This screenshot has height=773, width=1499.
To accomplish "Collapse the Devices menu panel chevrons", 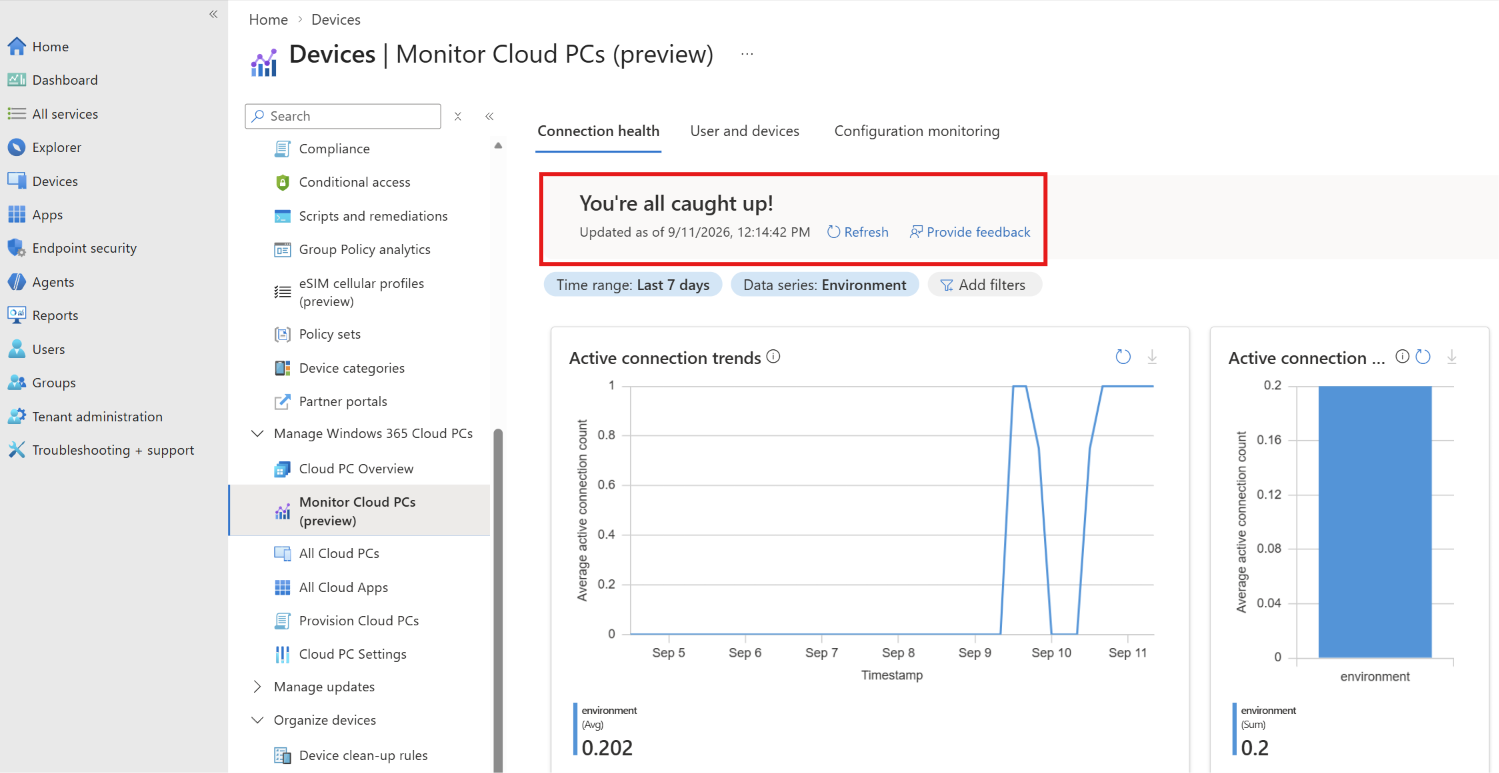I will (x=490, y=116).
